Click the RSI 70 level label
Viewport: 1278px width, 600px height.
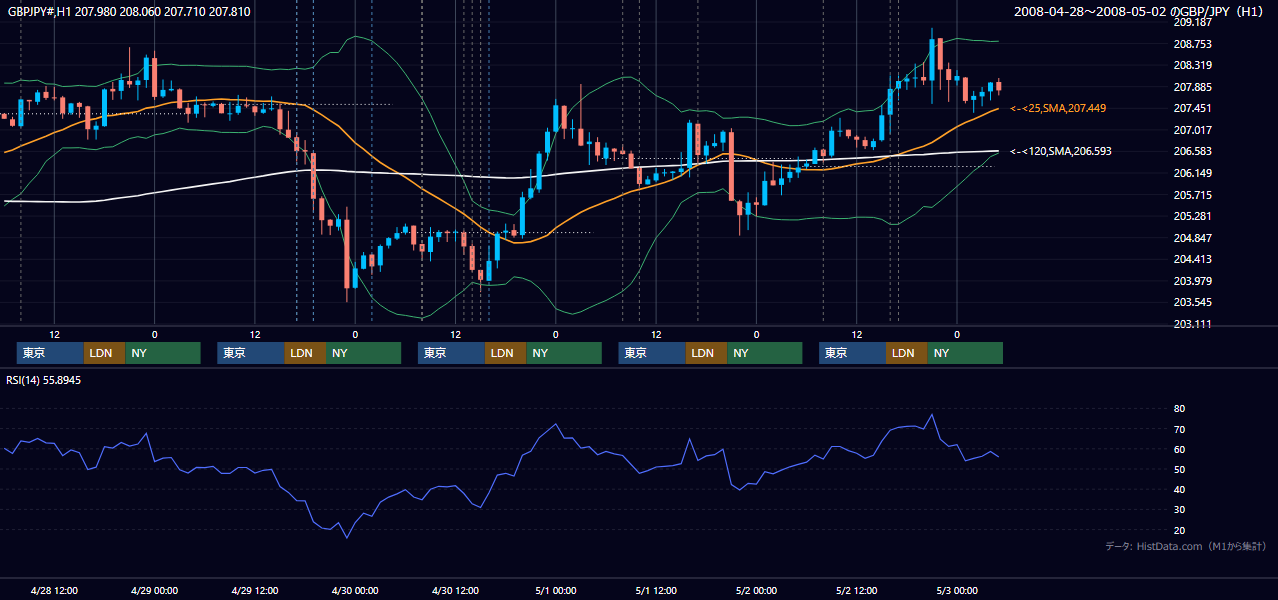coord(1179,429)
